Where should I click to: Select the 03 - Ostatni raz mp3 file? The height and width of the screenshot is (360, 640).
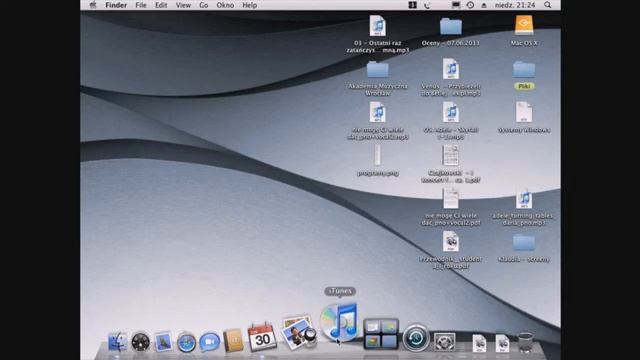(x=378, y=25)
